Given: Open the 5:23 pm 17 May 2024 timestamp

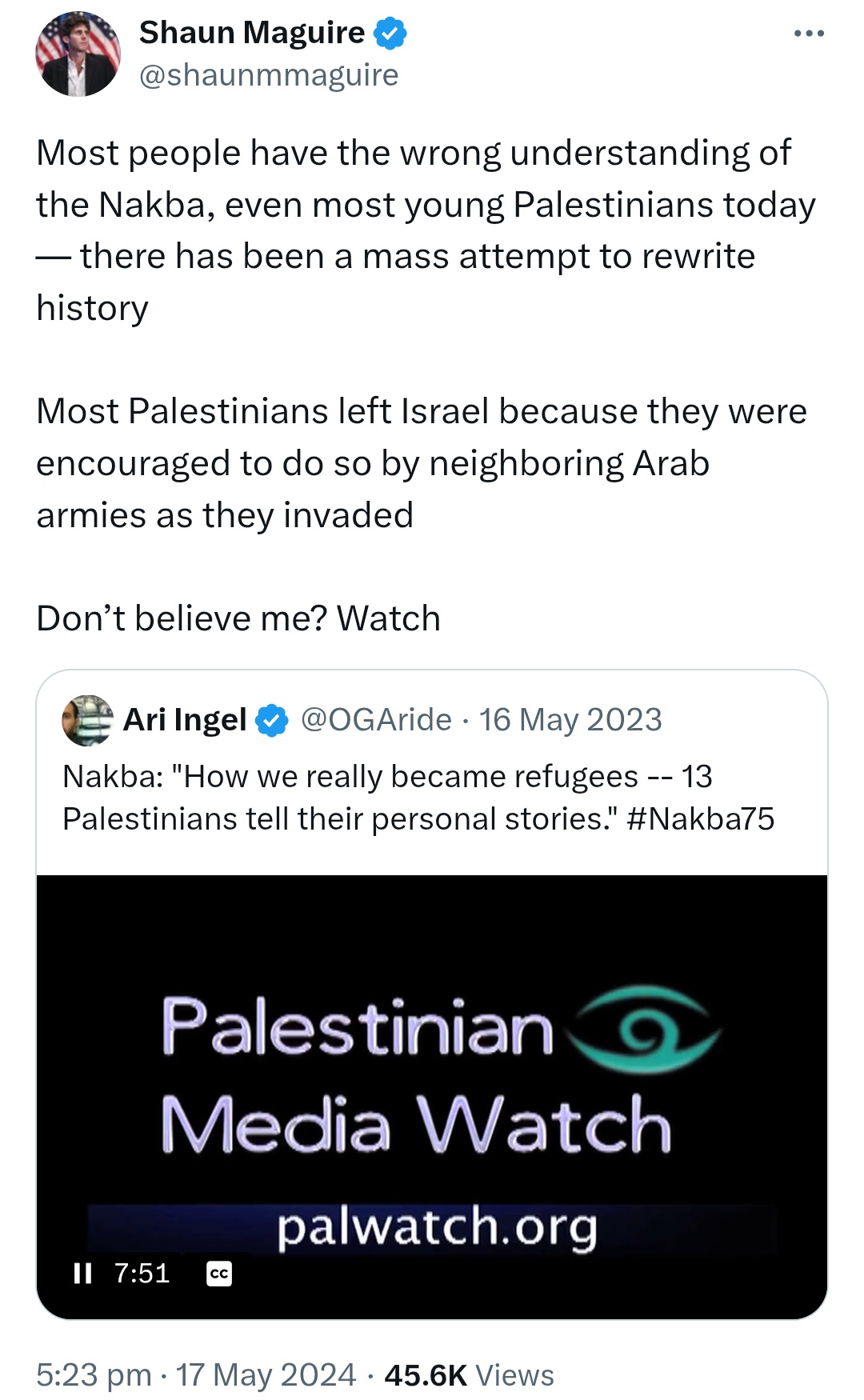Looking at the screenshot, I should [x=196, y=1375].
